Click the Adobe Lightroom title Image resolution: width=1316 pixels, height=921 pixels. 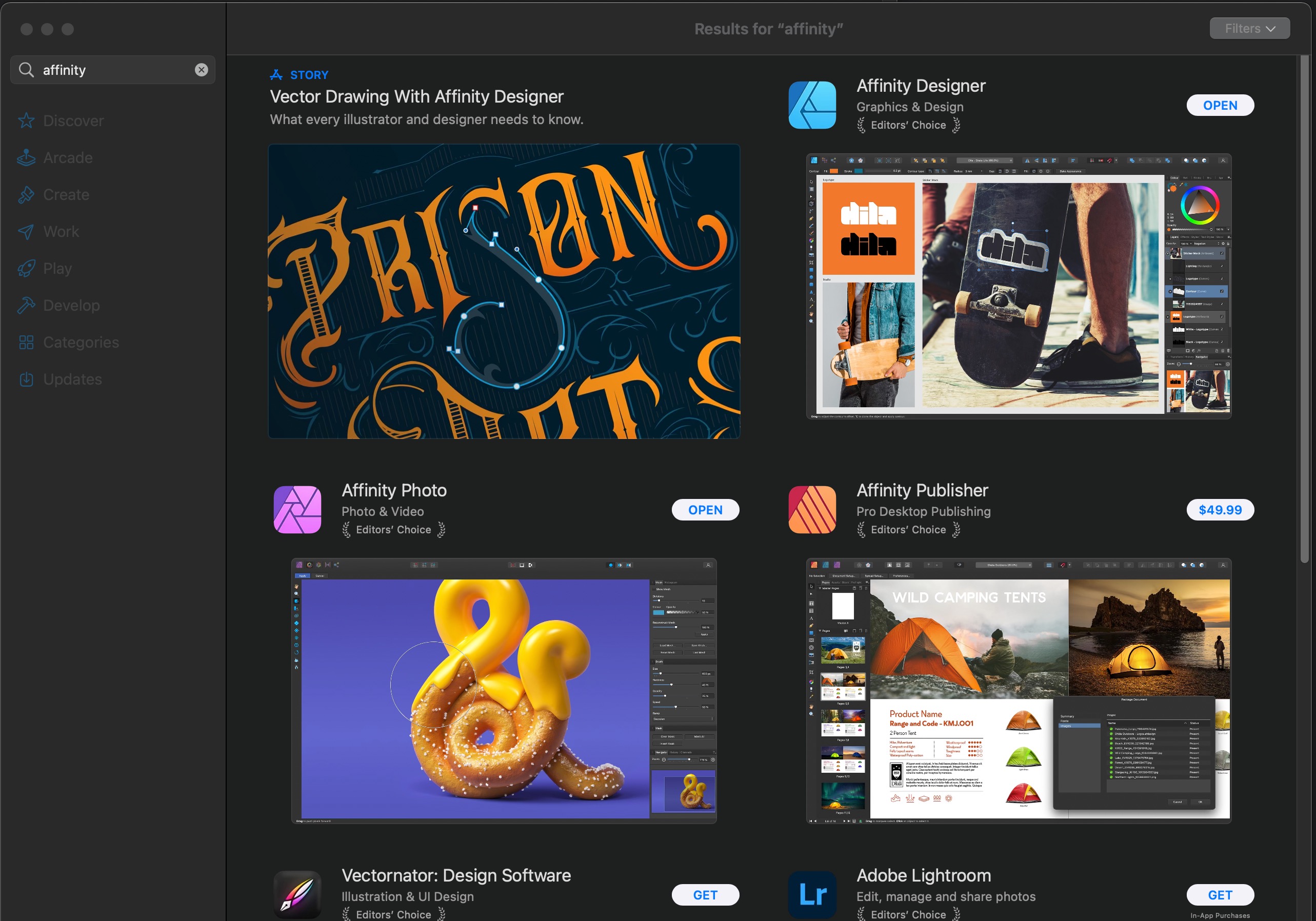(923, 875)
